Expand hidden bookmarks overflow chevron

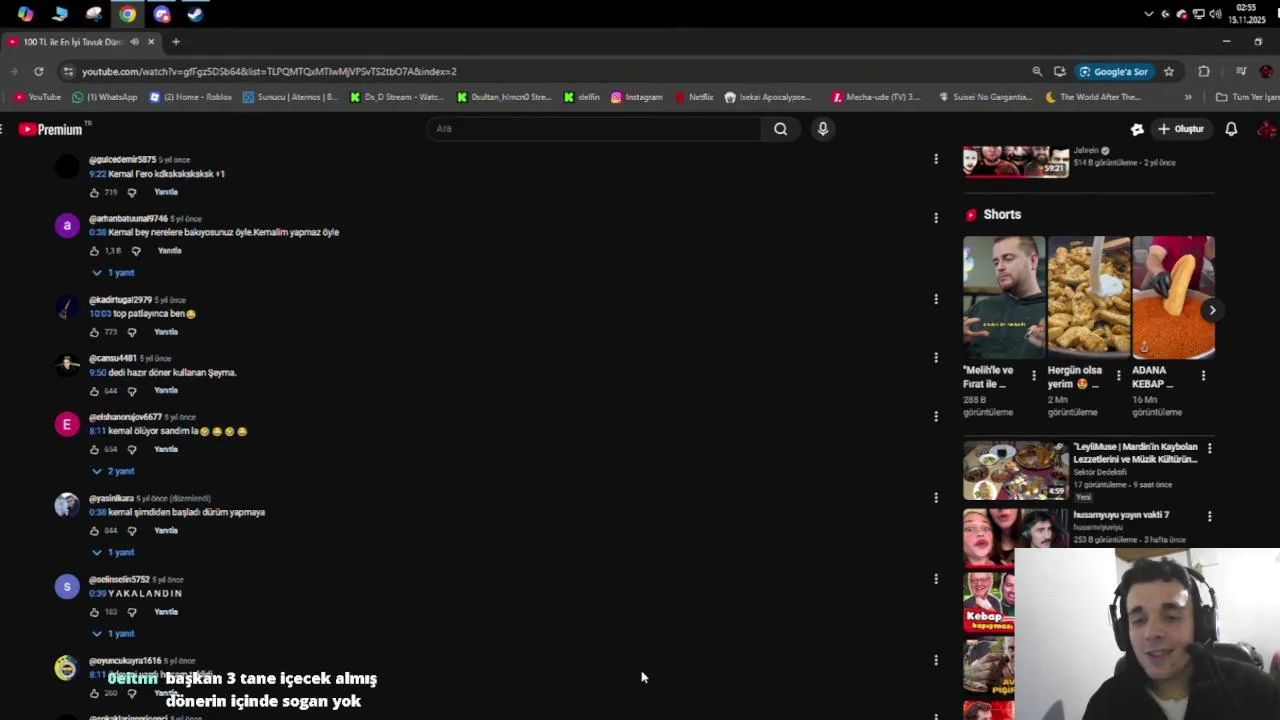point(1188,97)
